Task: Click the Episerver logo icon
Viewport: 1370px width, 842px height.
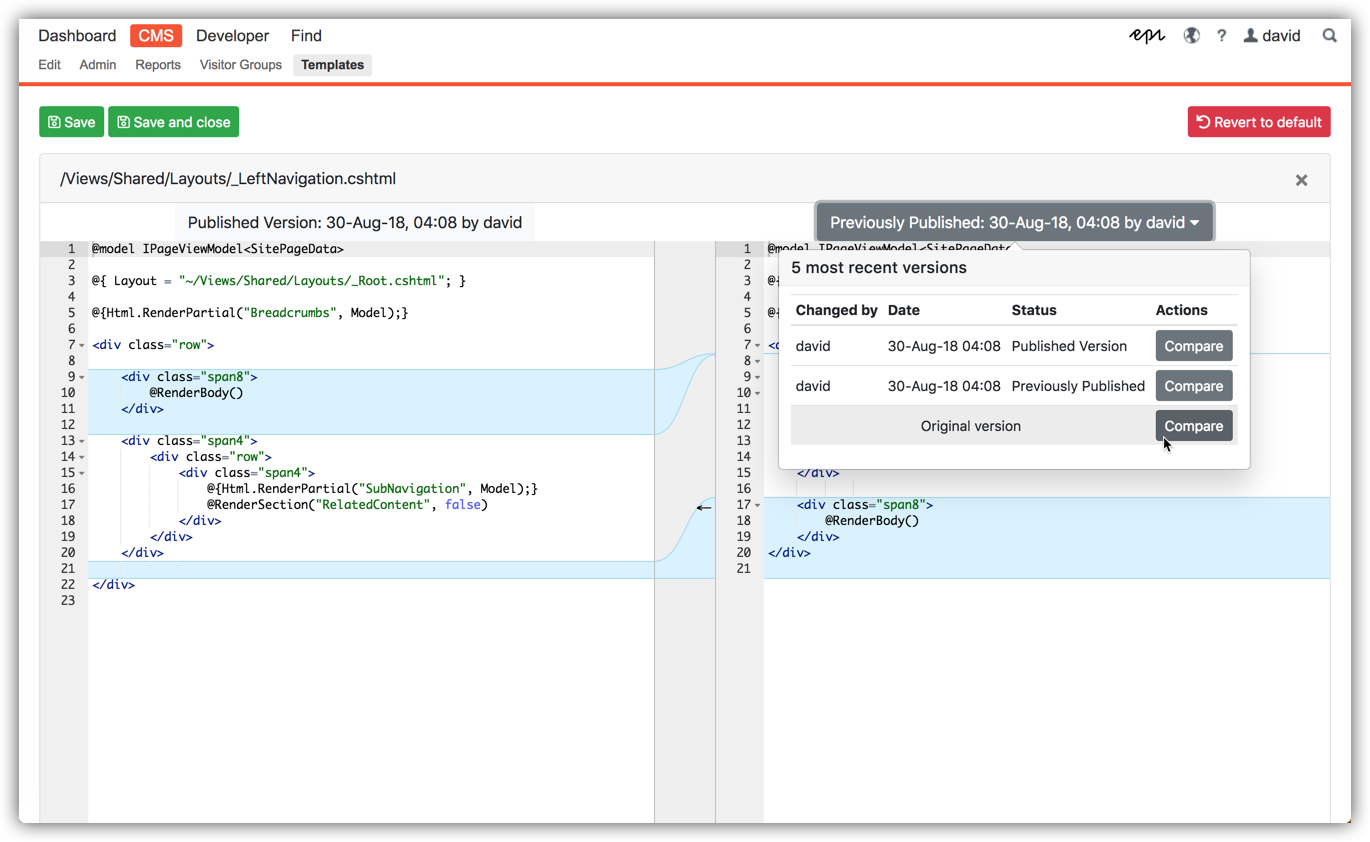Action: 1146,36
